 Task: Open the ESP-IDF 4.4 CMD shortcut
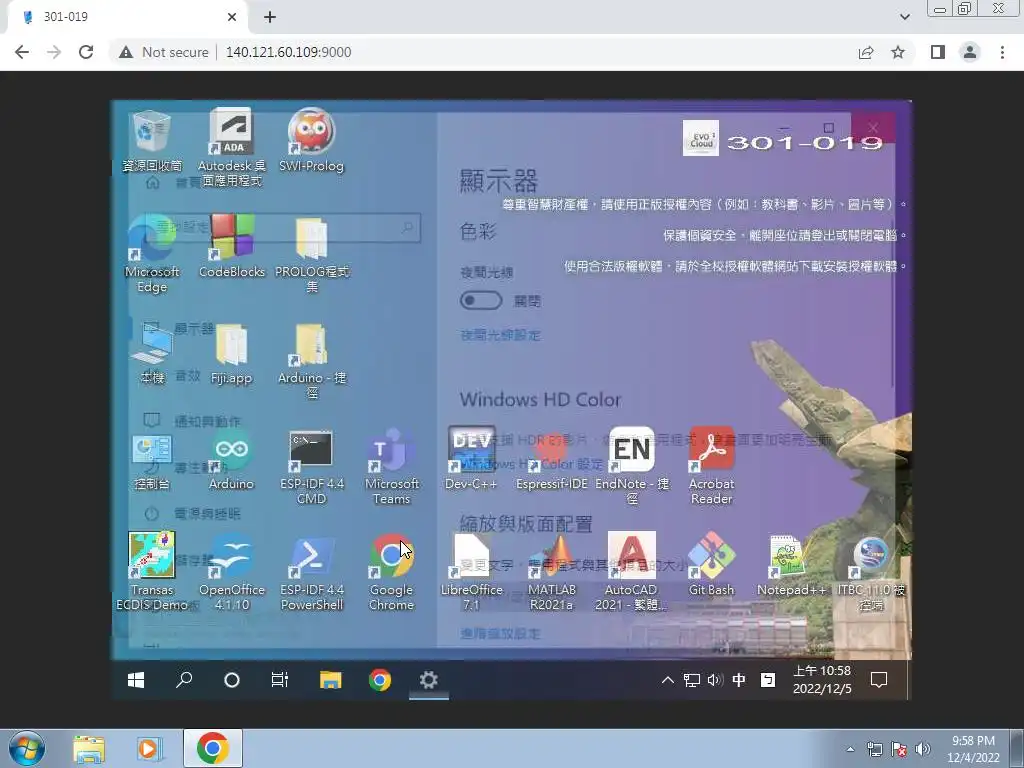pos(312,466)
